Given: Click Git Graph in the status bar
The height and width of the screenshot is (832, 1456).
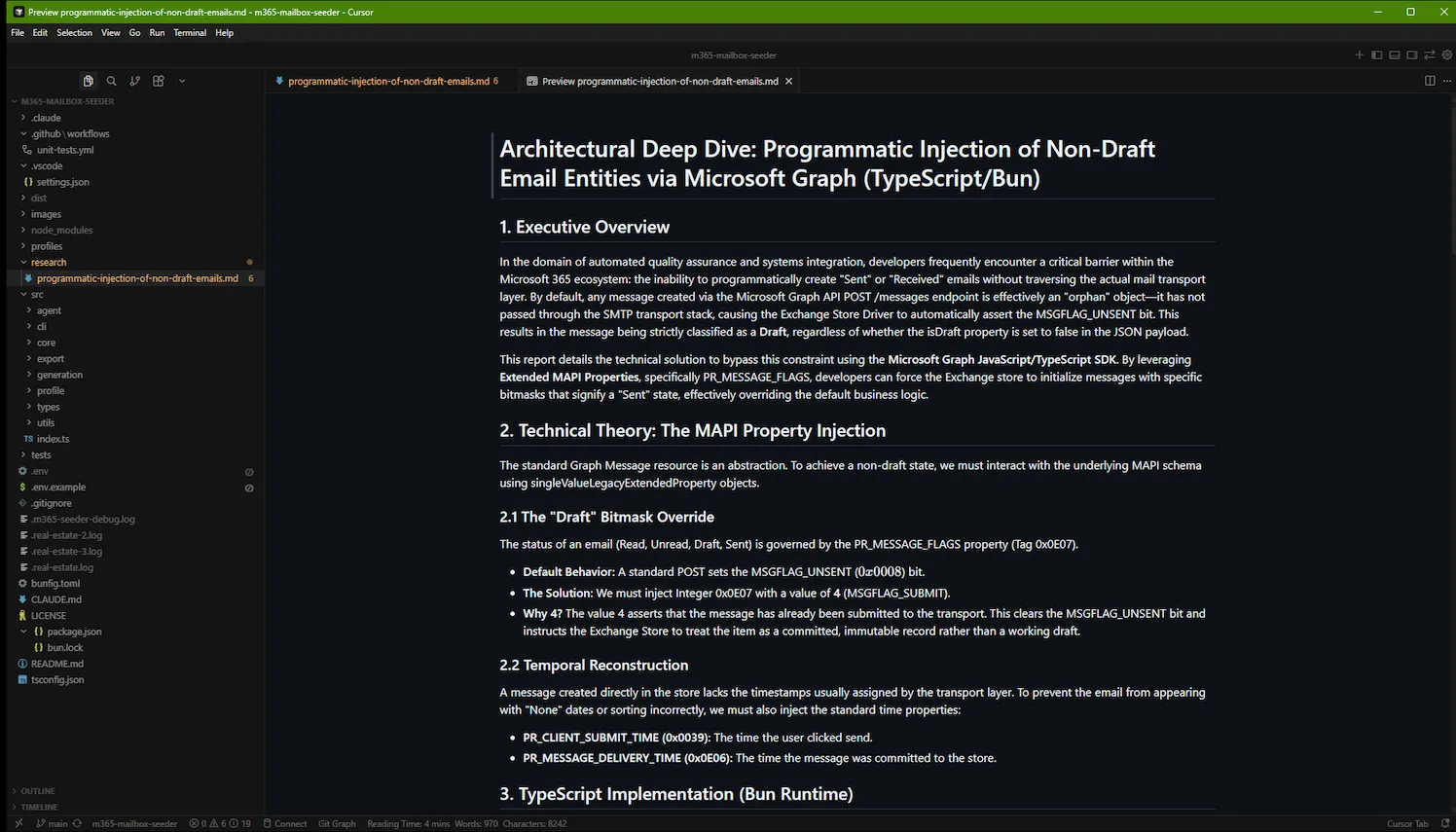Looking at the screenshot, I should [x=337, y=823].
